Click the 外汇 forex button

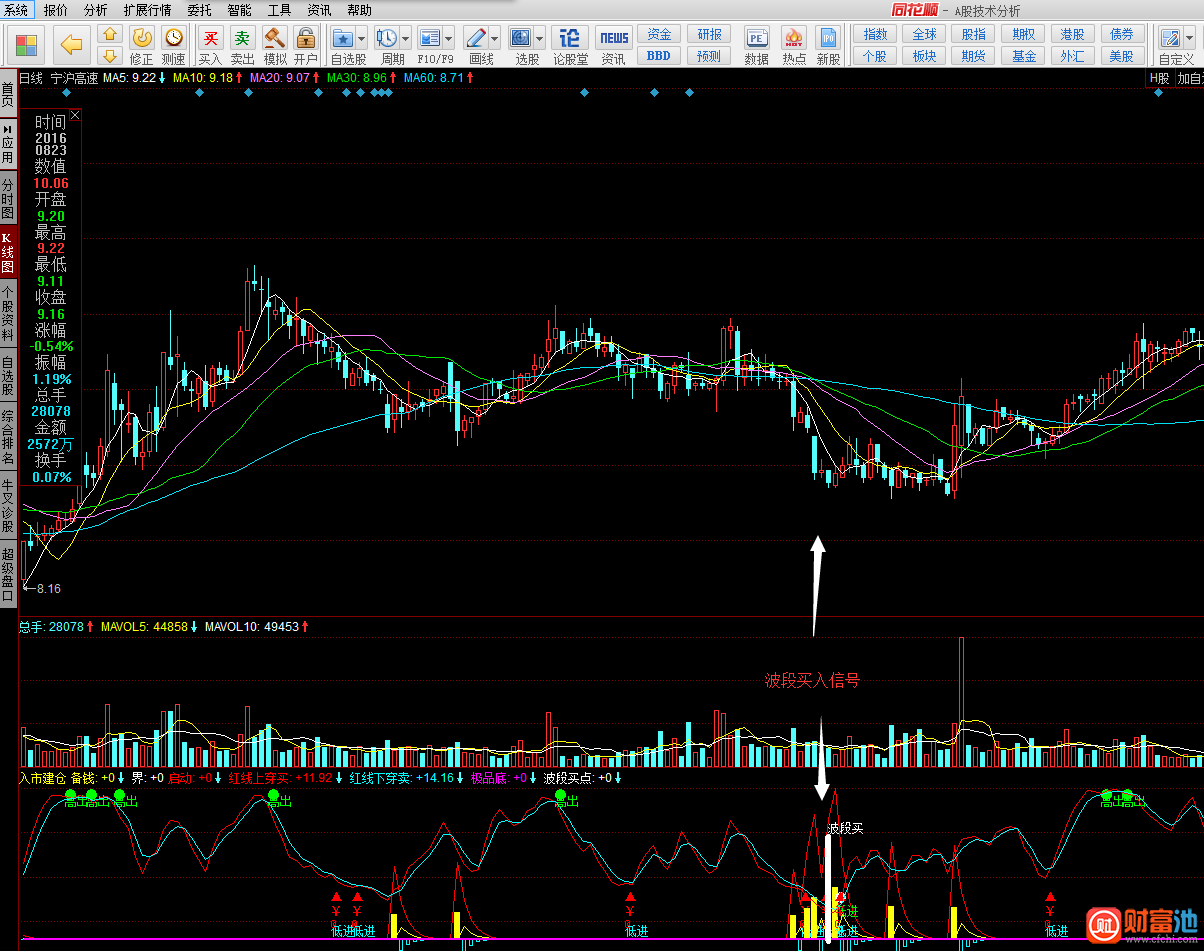pyautogui.click(x=1073, y=56)
